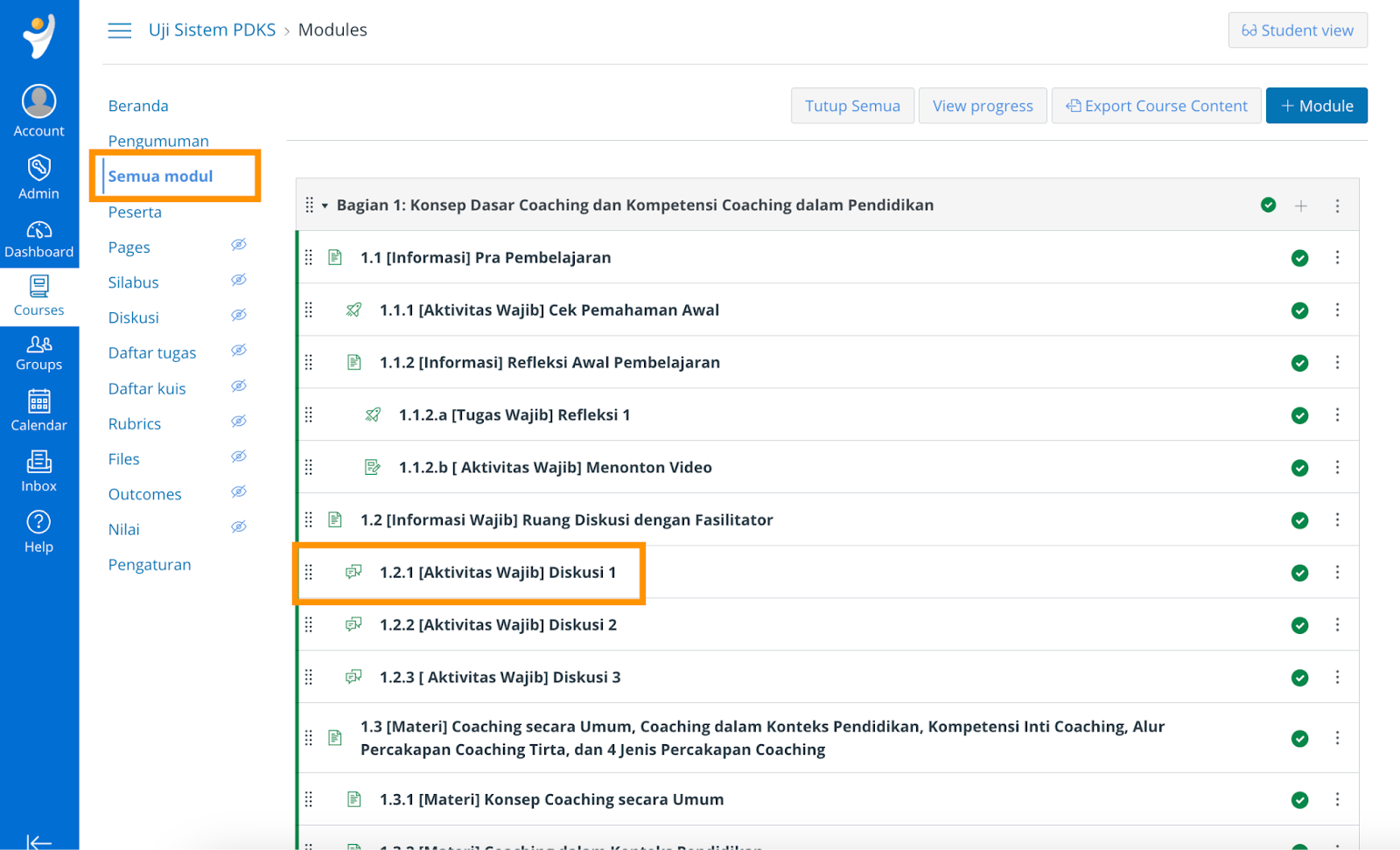Screen dimensions: 1400x850
Task: Open the Calendar icon in the sidebar
Action: pos(38,401)
